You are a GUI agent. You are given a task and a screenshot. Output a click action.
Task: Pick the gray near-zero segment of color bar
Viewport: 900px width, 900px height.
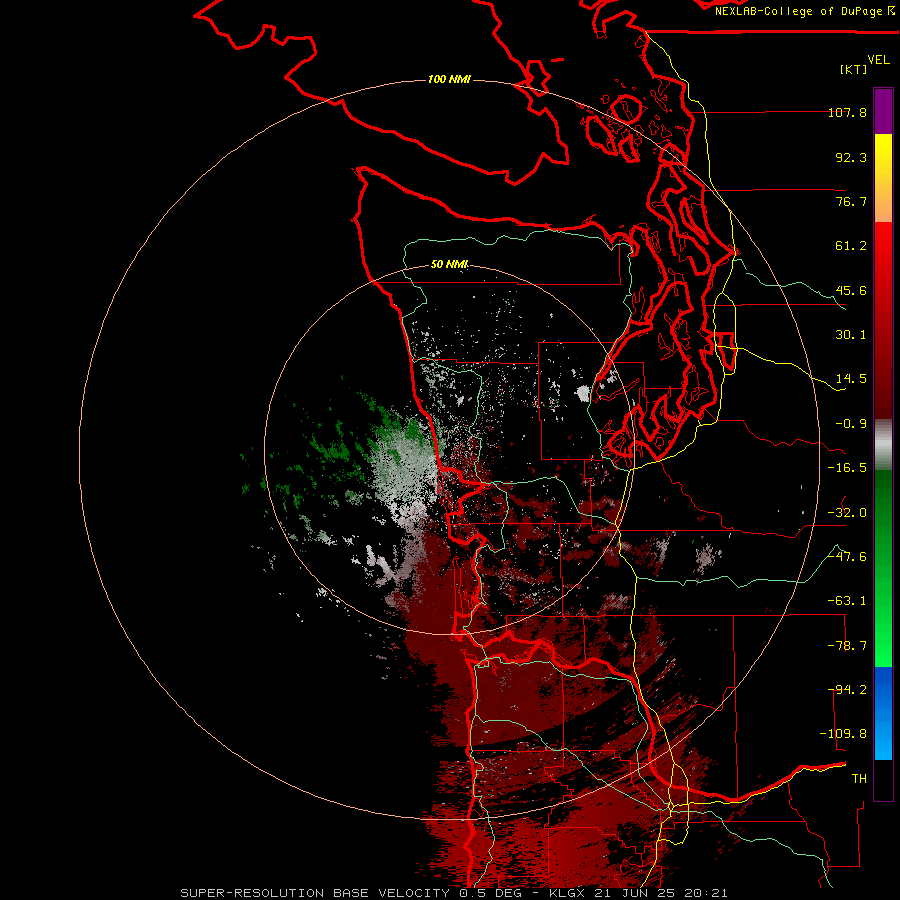[x=883, y=445]
